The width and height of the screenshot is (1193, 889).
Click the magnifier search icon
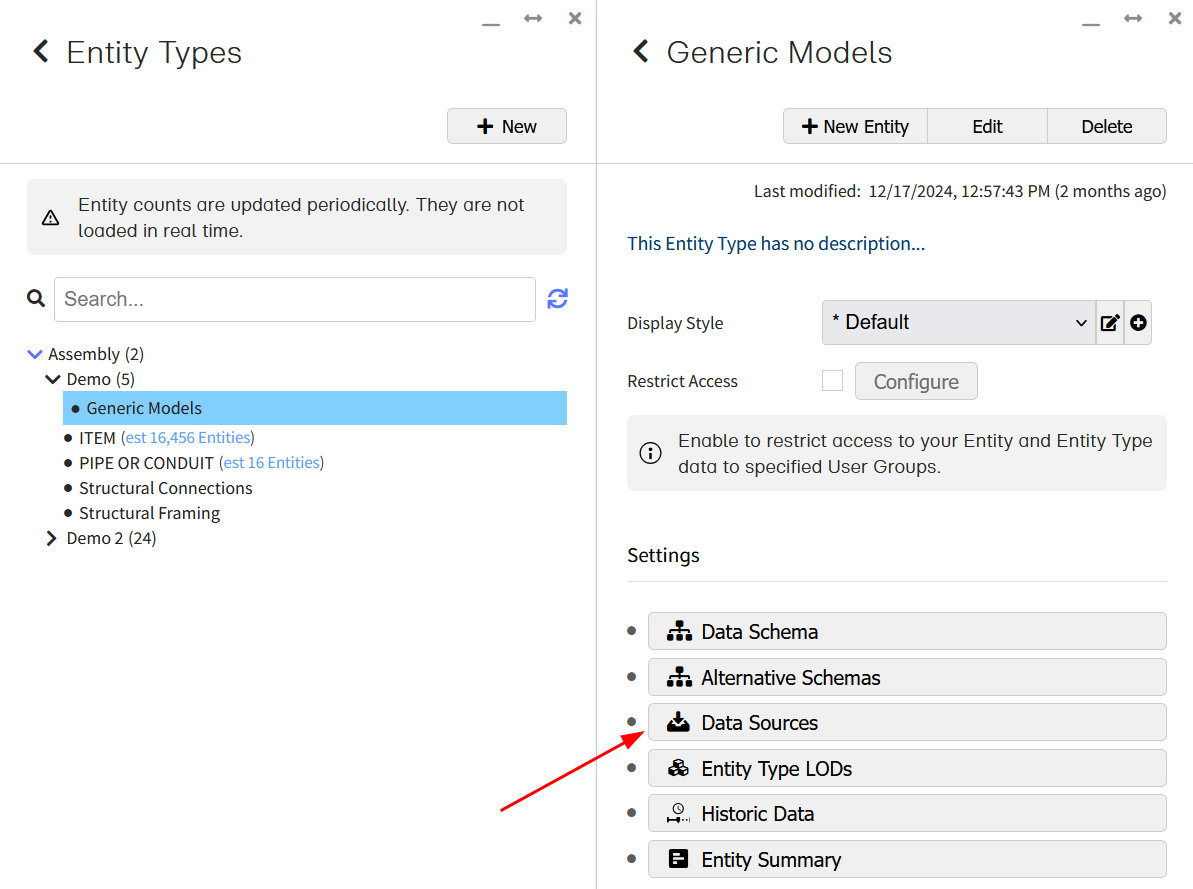36,298
